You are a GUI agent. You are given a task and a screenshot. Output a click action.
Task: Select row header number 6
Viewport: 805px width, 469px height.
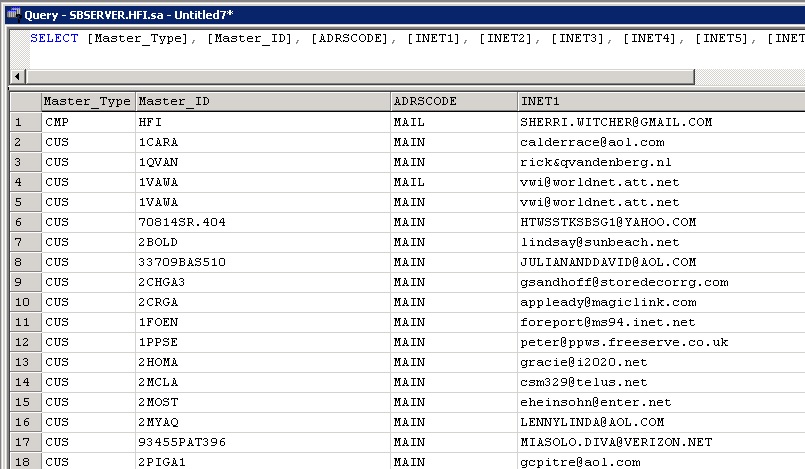tap(26, 222)
